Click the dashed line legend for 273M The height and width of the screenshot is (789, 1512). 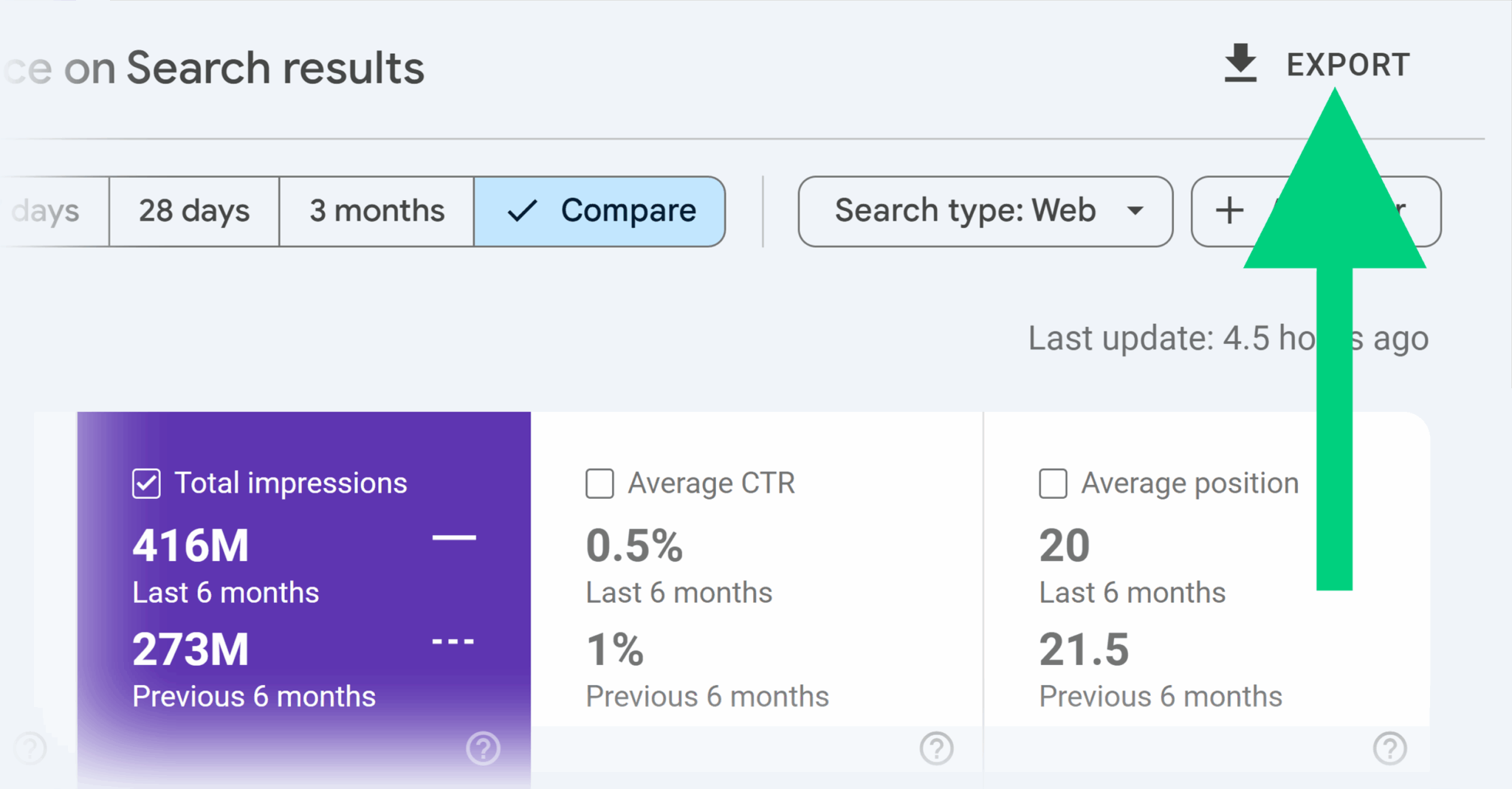(453, 642)
